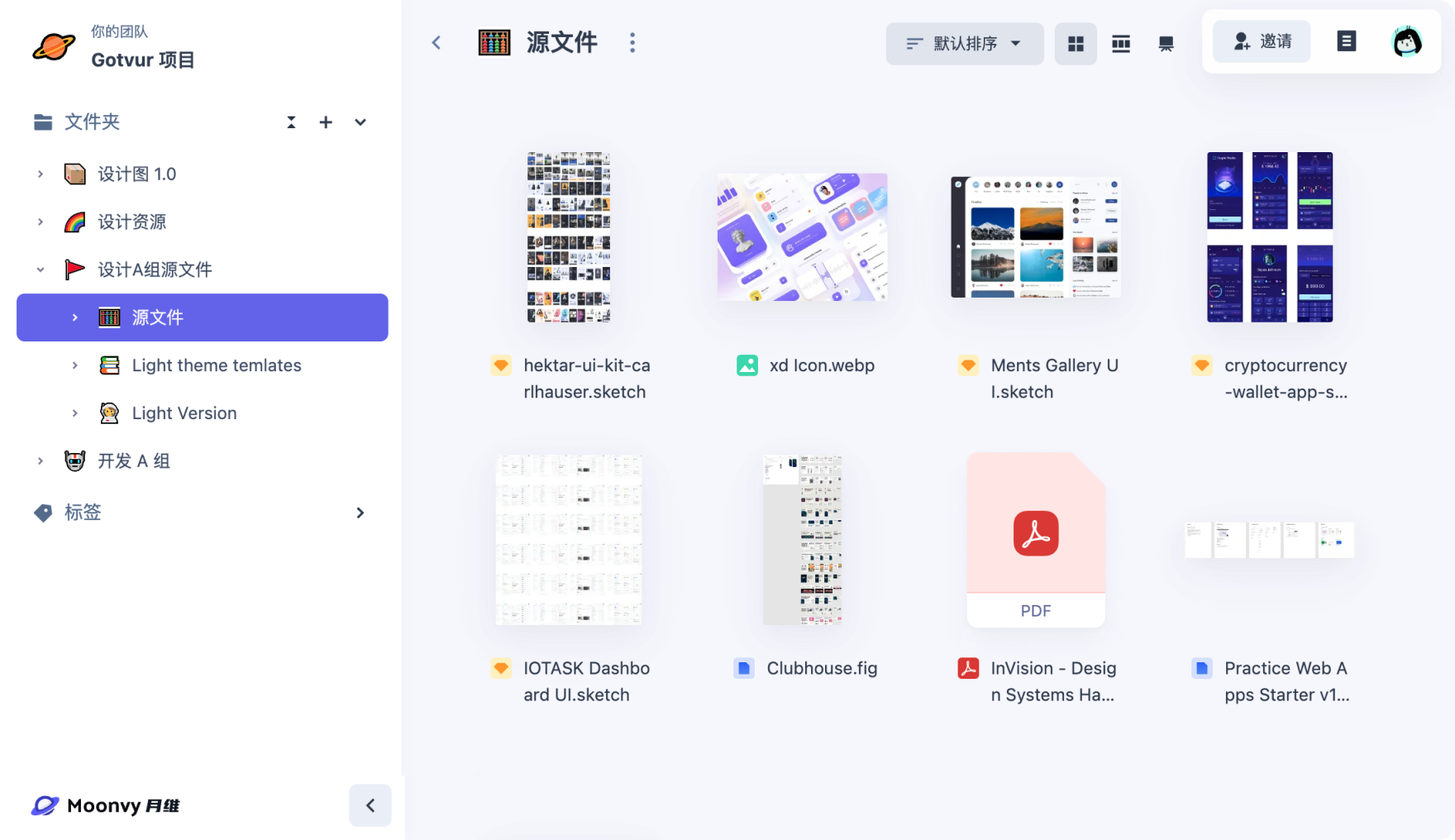1455x840 pixels.
Task: Select the 开发 A 组 folder
Action: click(x=134, y=461)
